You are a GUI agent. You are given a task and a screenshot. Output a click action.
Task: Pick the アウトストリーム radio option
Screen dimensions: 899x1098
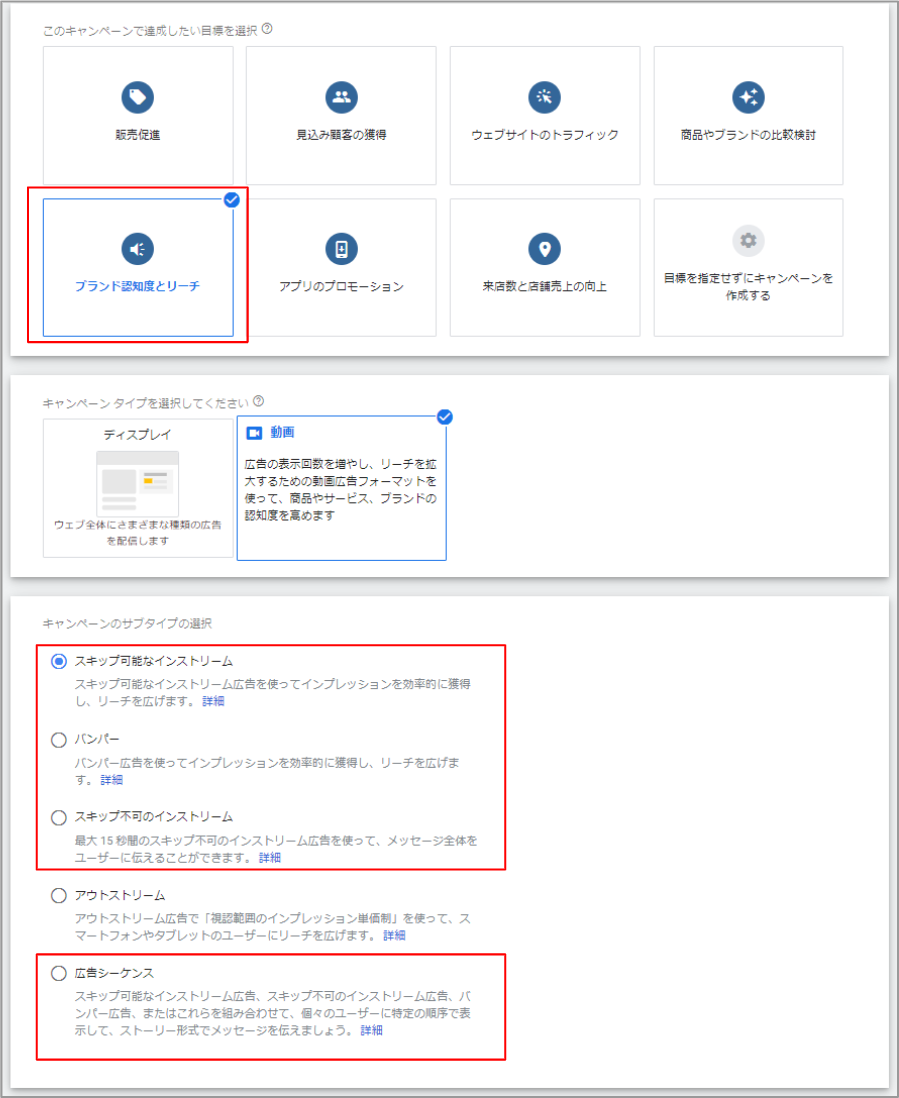[x=59, y=896]
